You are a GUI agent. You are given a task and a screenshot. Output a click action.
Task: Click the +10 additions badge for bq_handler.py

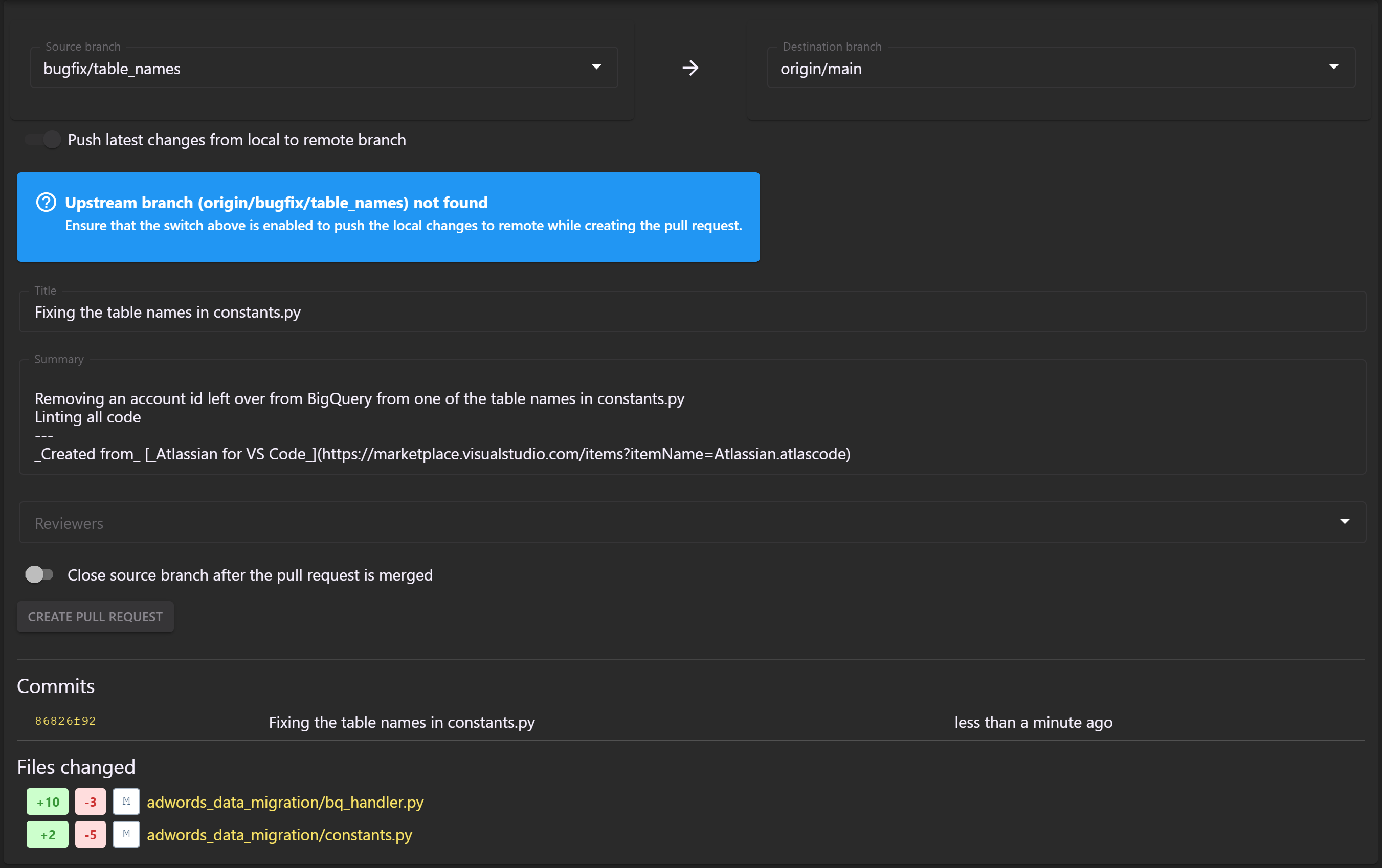(48, 802)
